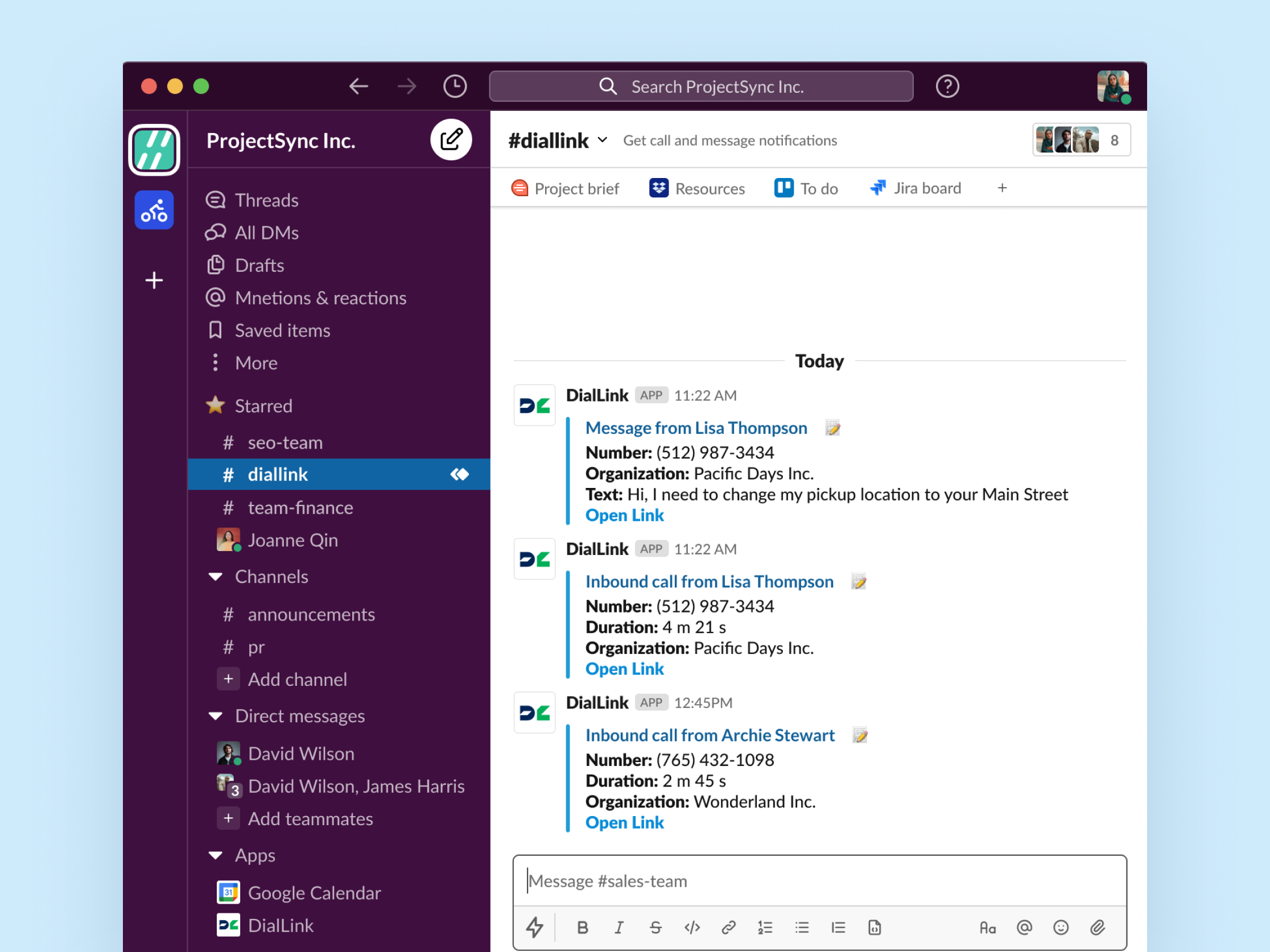The image size is (1270, 952).
Task: Open the Resources tab
Action: point(697,188)
